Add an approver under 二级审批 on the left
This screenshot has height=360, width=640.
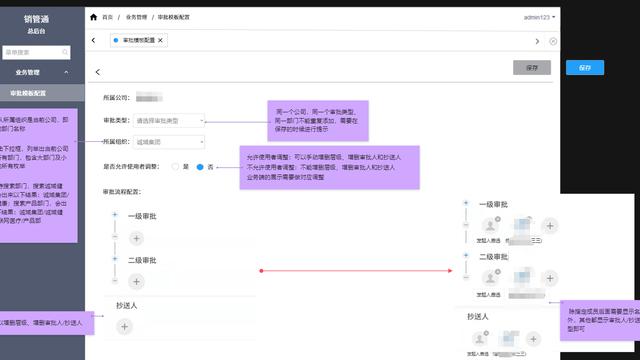(x=136, y=281)
